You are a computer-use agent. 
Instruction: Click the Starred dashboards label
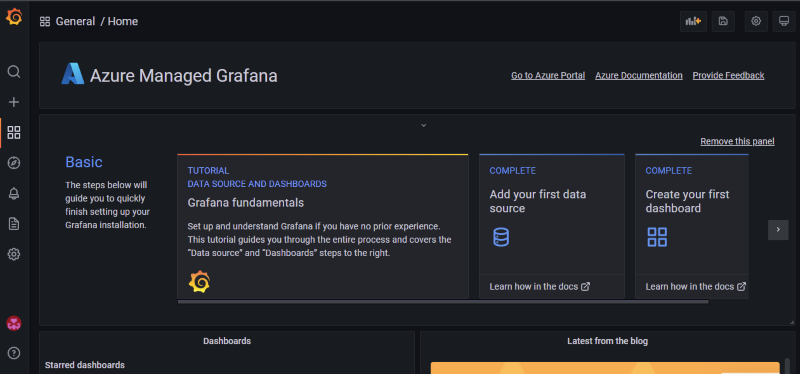[x=85, y=365]
